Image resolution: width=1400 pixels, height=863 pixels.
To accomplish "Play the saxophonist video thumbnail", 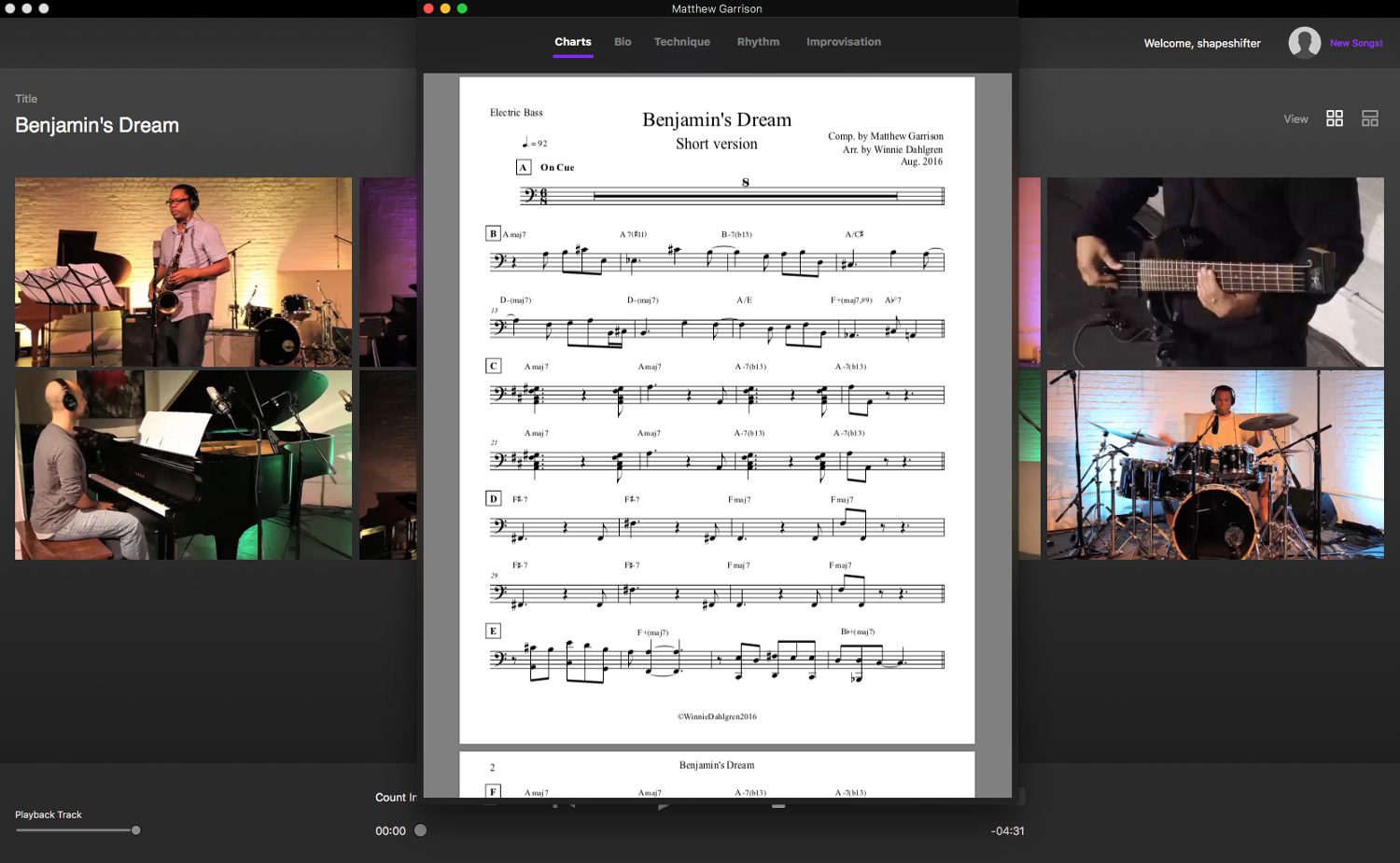I will 183,271.
